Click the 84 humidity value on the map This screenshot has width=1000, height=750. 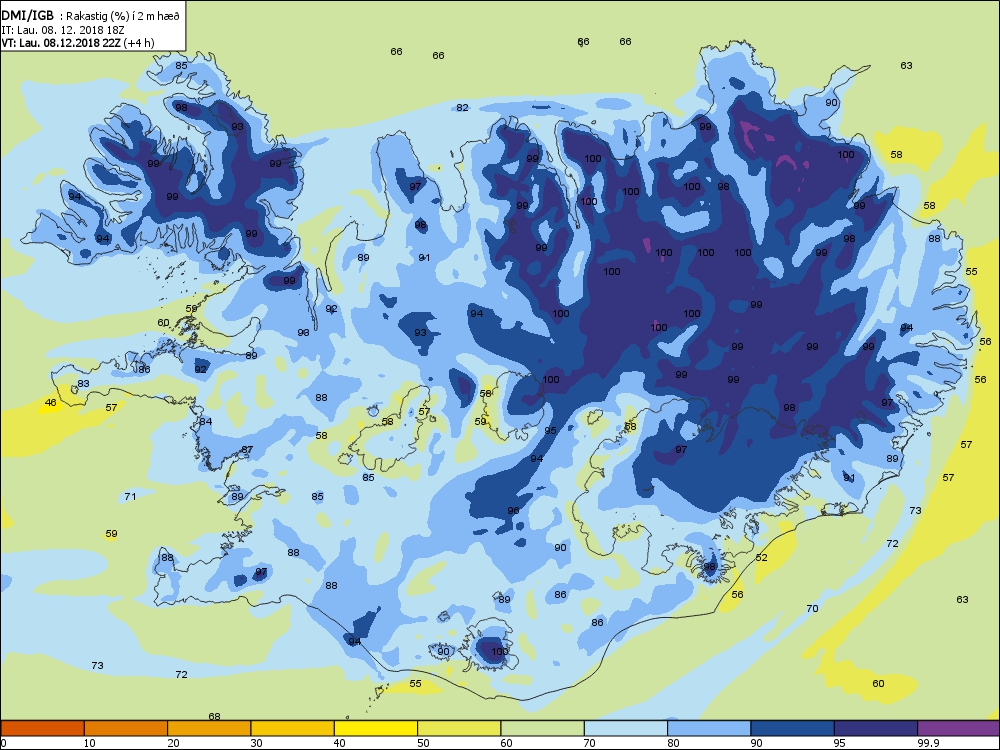[205, 422]
